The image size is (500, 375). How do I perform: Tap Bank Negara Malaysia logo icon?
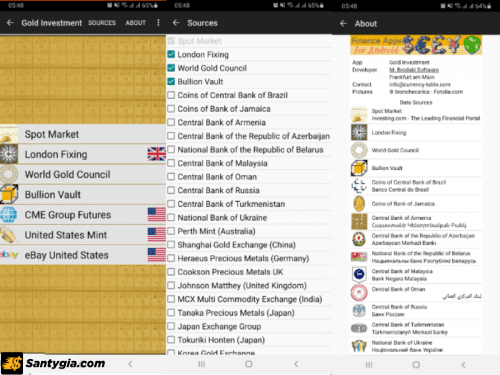click(359, 275)
